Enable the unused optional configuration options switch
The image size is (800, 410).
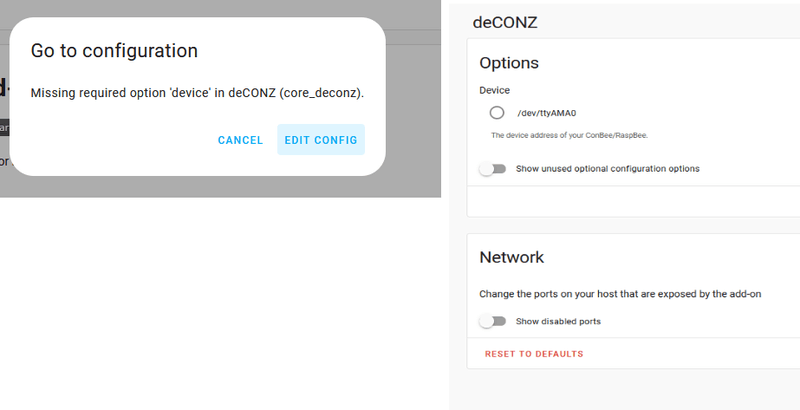(x=492, y=169)
